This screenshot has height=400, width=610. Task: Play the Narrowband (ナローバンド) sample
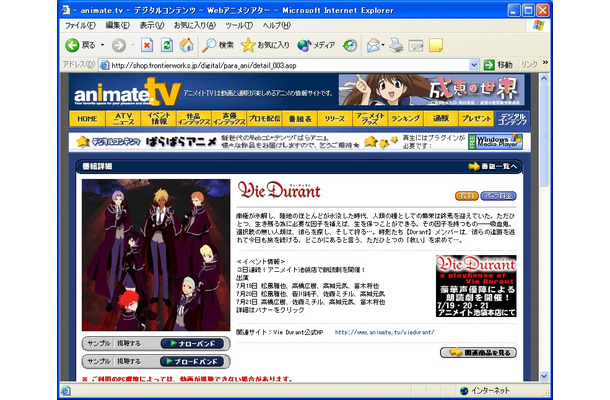coord(192,344)
